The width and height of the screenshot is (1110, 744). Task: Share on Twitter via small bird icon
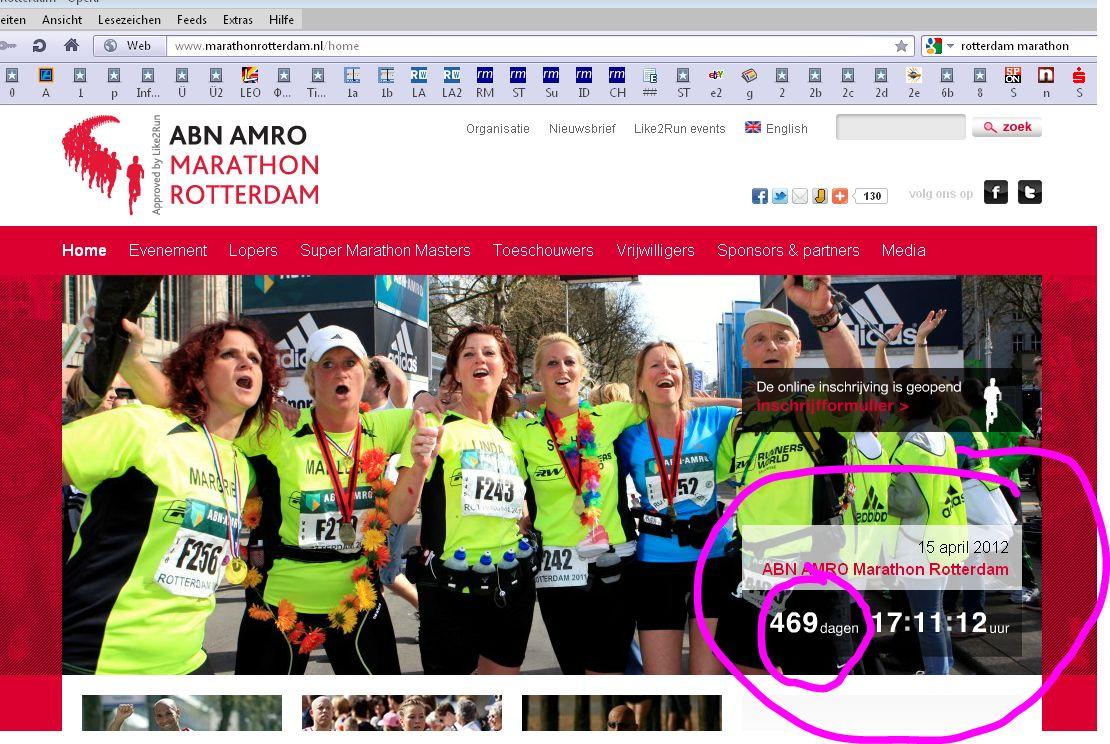779,196
